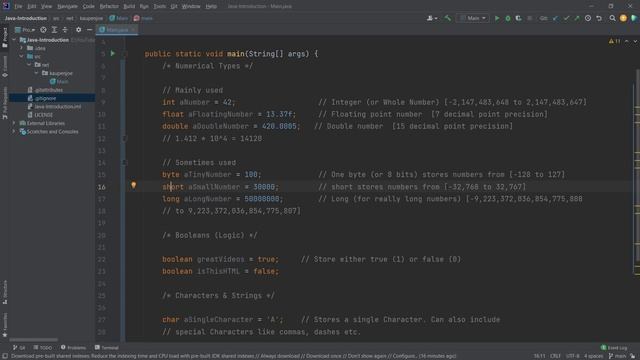Image resolution: width=640 pixels, height=360 pixels.
Task: Open the Pull Requests side tab
Action: point(5,103)
